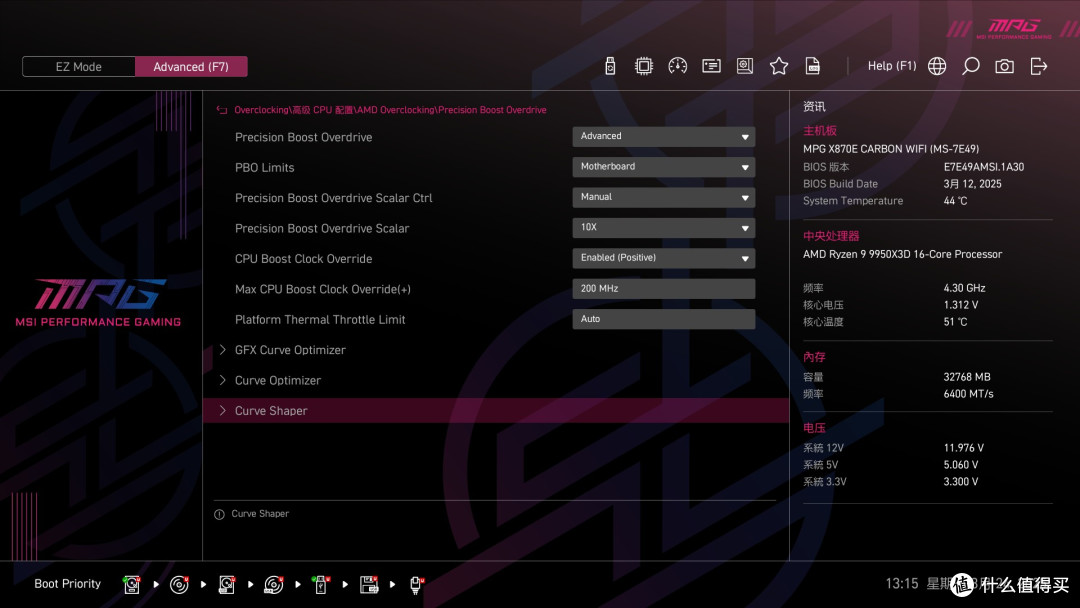The height and width of the screenshot is (608, 1080).
Task: Open the Favorites star icon
Action: click(778, 66)
